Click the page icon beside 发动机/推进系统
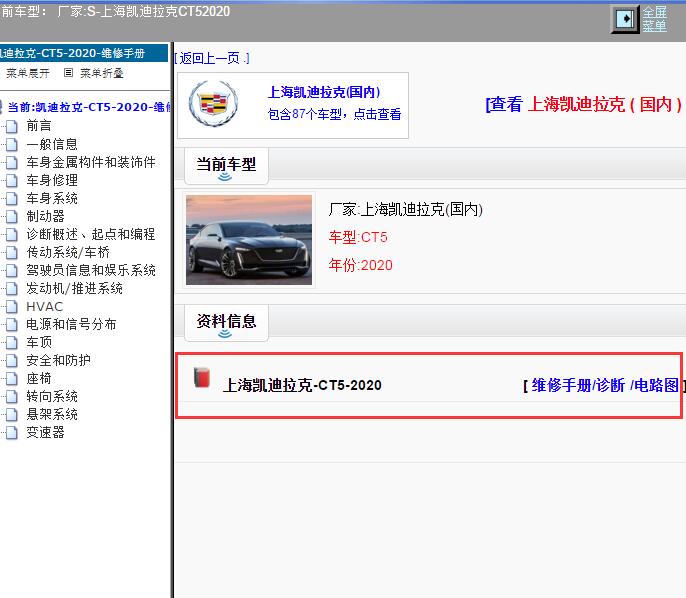This screenshot has width=686, height=598. (12, 289)
